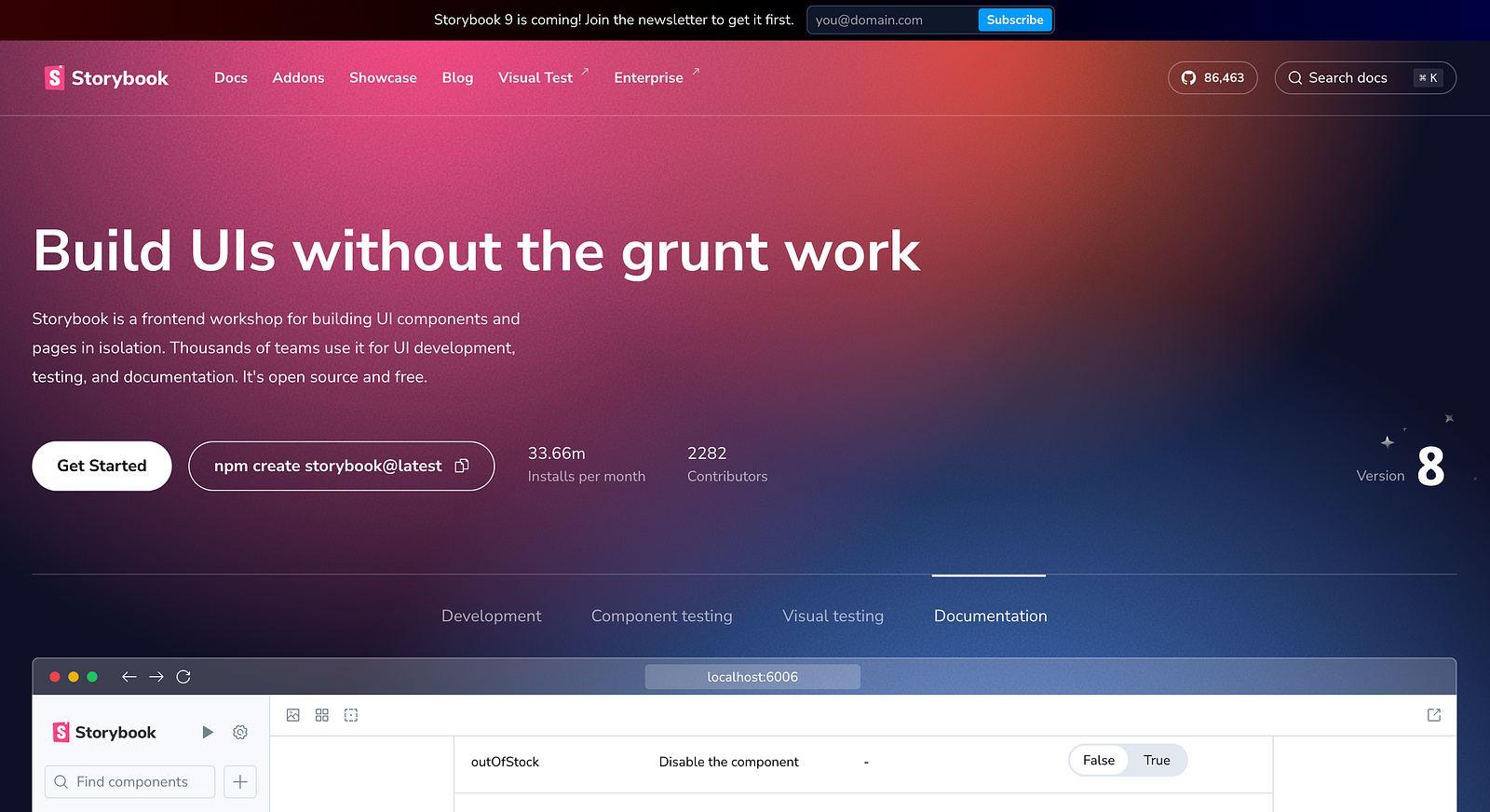
Task: Open the Blog link in navigation
Action: [457, 78]
